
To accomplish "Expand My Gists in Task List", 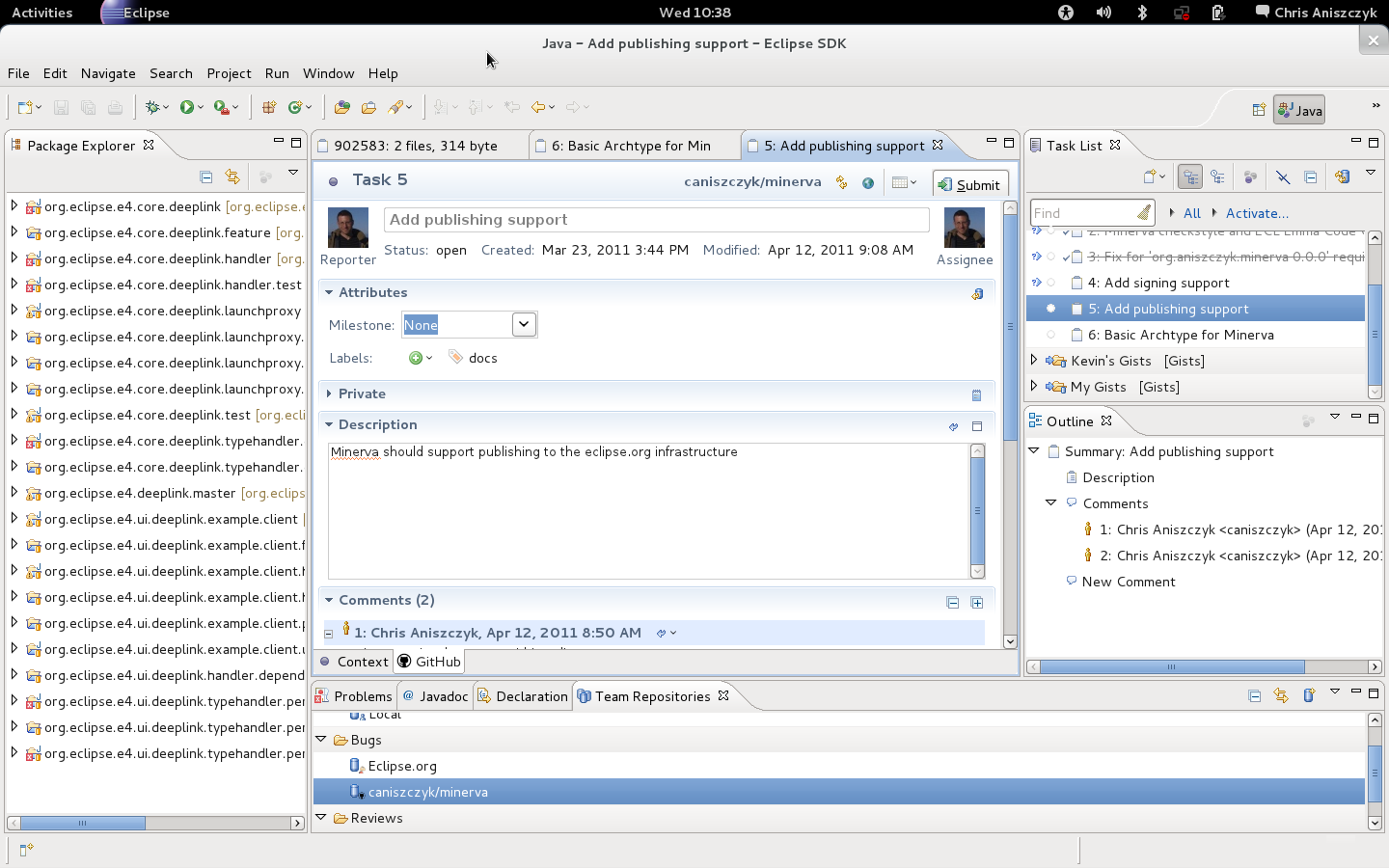I will pos(1034,386).
